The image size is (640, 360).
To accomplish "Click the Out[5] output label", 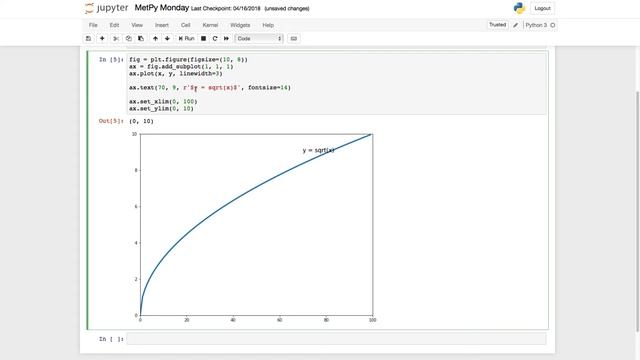I will click(111, 121).
